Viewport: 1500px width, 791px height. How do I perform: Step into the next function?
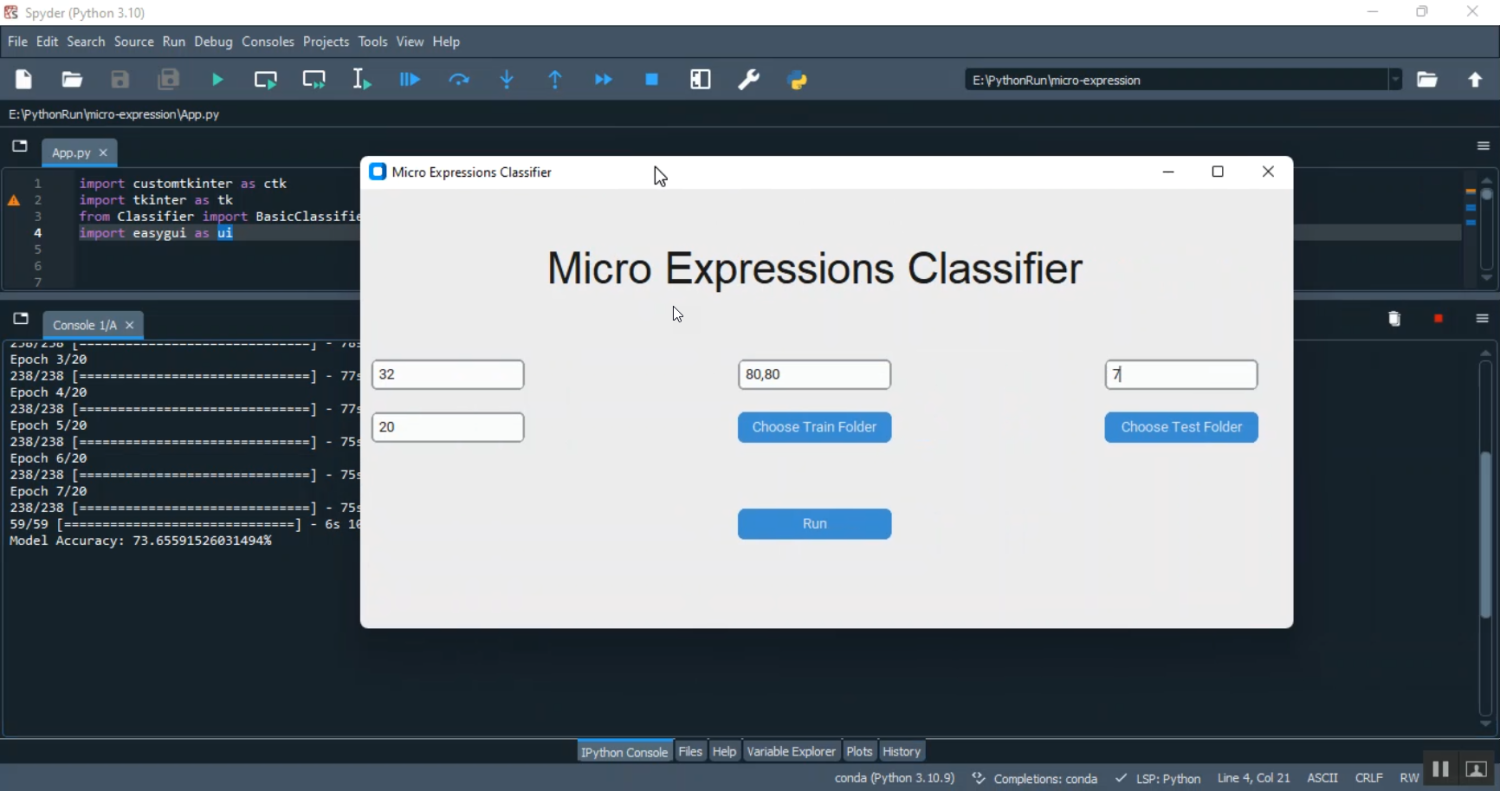(x=506, y=79)
